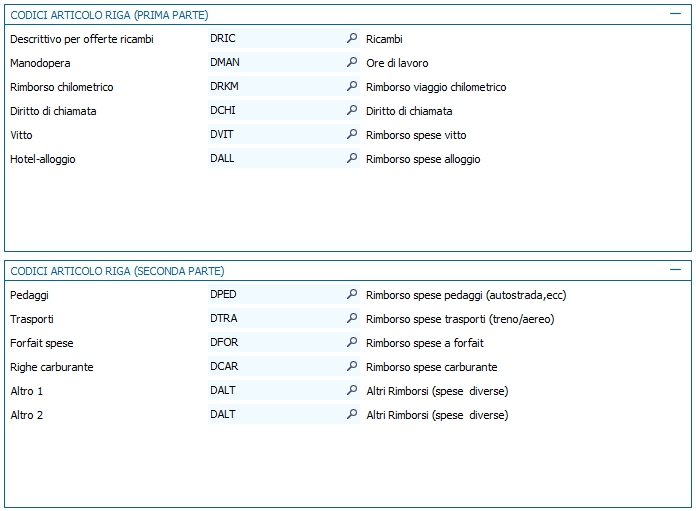This screenshot has height=511, width=696.
Task: Click lookup icon for Trasporti DTRA
Action: [x=351, y=319]
